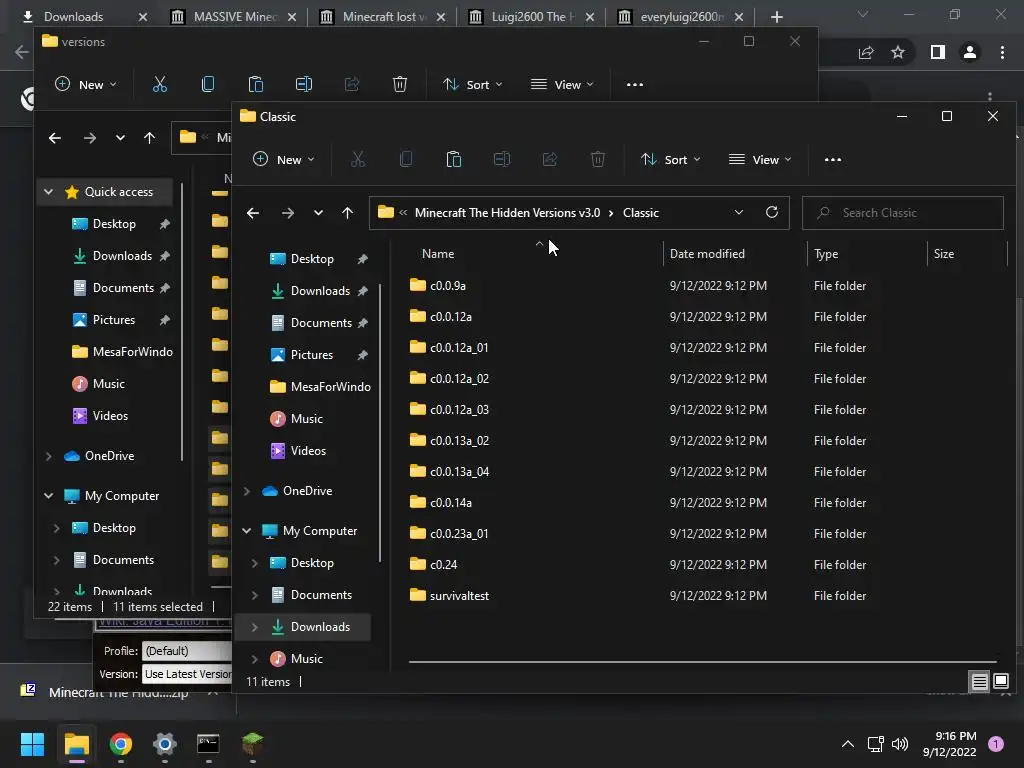The image size is (1024, 768).
Task: Go back in the versions window
Action: coord(55,138)
